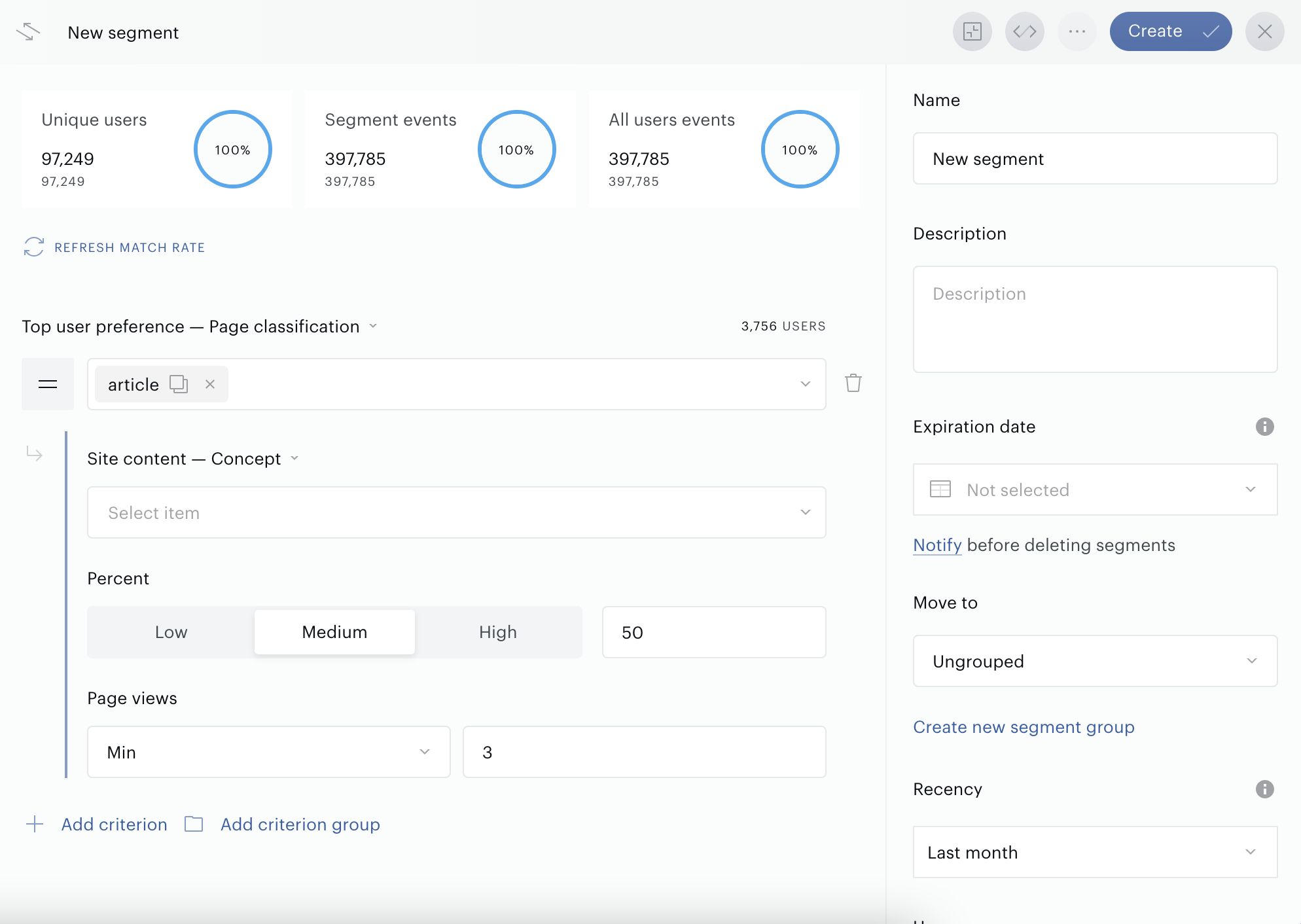Follow the Create new segment group link
Screen dimensions: 1301x924
pyautogui.click(x=1024, y=727)
